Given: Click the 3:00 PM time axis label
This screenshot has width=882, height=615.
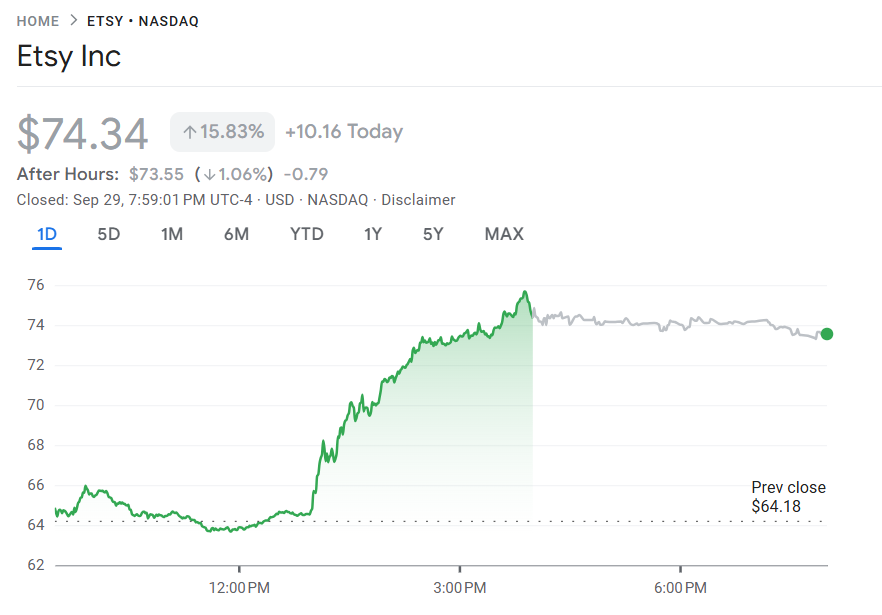Looking at the screenshot, I should coord(460,586).
